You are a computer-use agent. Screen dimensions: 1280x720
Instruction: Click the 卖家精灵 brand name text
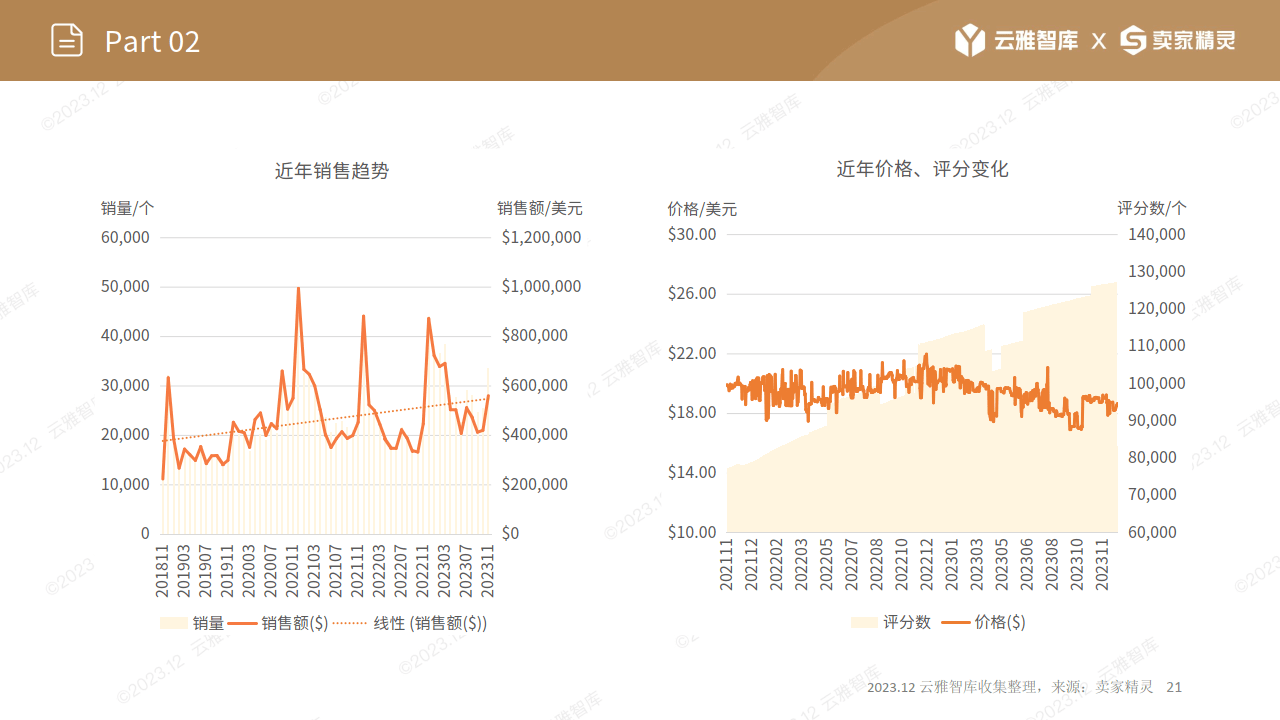[x=1194, y=41]
